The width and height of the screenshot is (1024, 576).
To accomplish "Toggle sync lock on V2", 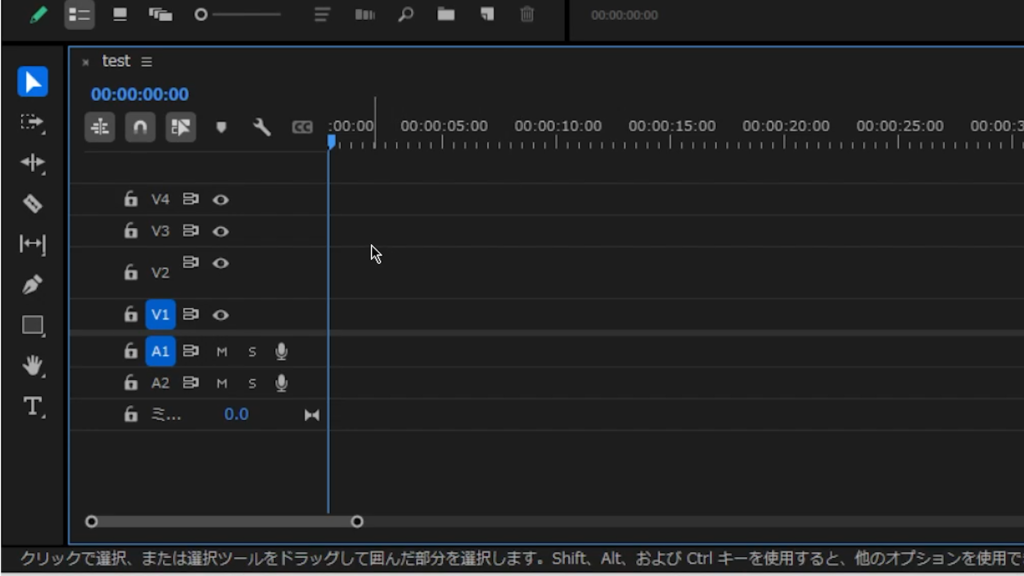I will click(191, 262).
